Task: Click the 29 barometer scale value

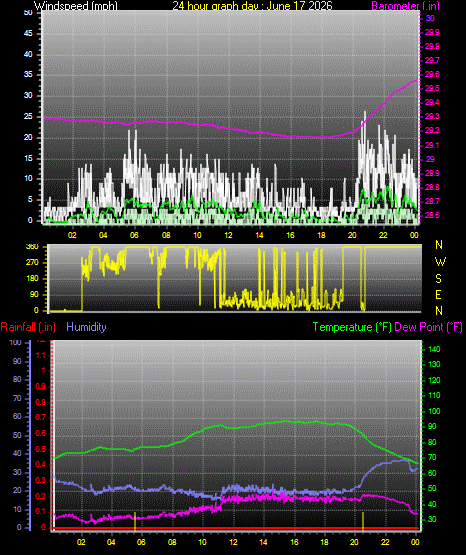Action: point(430,159)
